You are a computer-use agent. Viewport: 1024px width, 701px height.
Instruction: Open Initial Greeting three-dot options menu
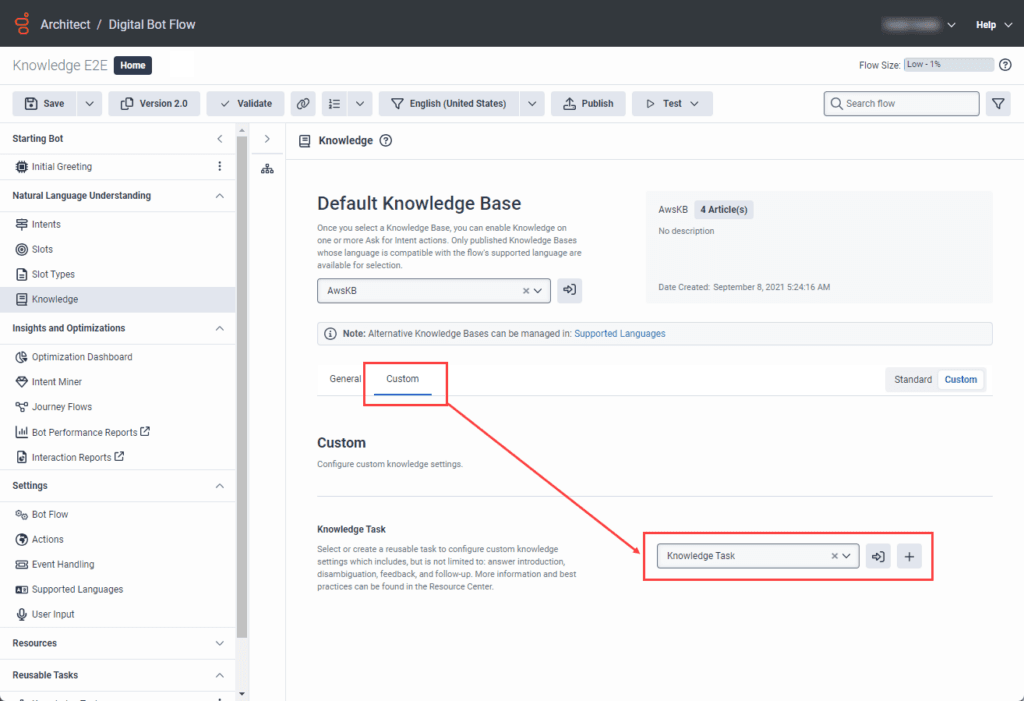pyautogui.click(x=220, y=167)
